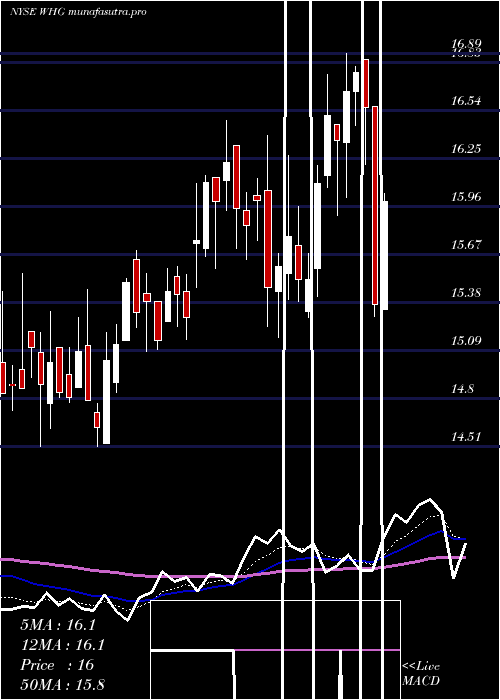Click the 16.25 price level label
Image resolution: width=500 pixels, height=700 pixels.
pyautogui.click(x=466, y=149)
